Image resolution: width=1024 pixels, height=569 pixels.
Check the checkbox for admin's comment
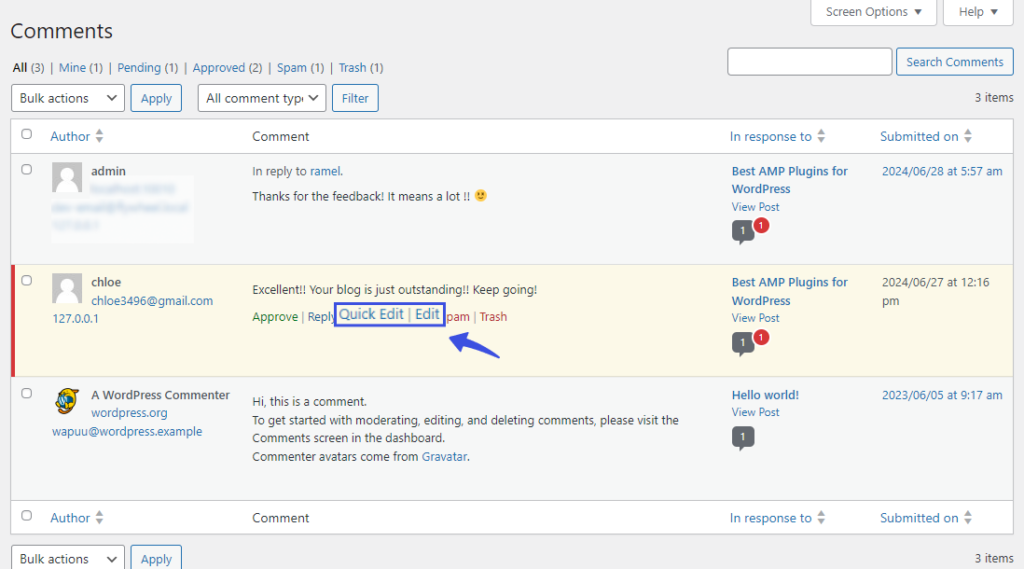tap(26, 169)
